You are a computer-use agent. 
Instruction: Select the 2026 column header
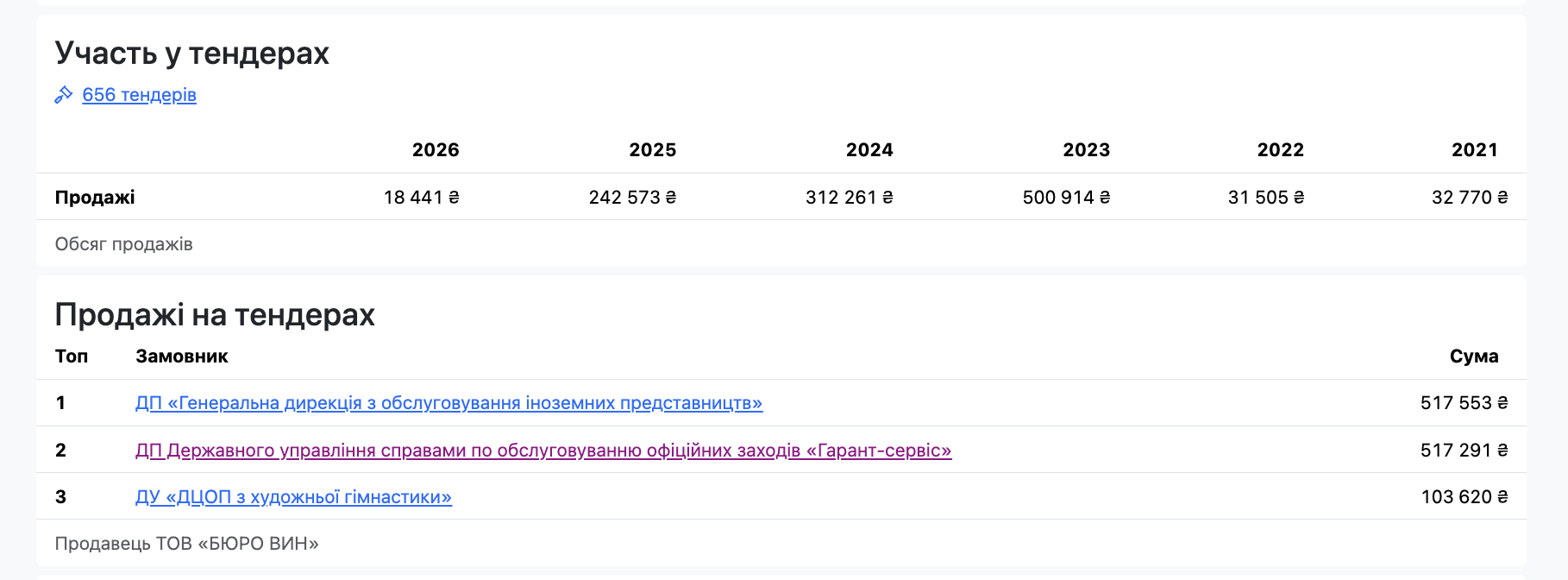click(x=436, y=150)
